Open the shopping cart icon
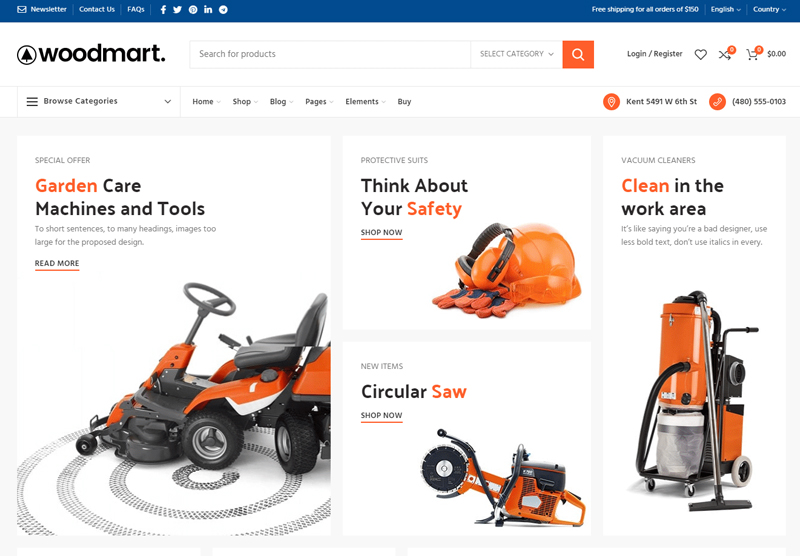 click(752, 54)
